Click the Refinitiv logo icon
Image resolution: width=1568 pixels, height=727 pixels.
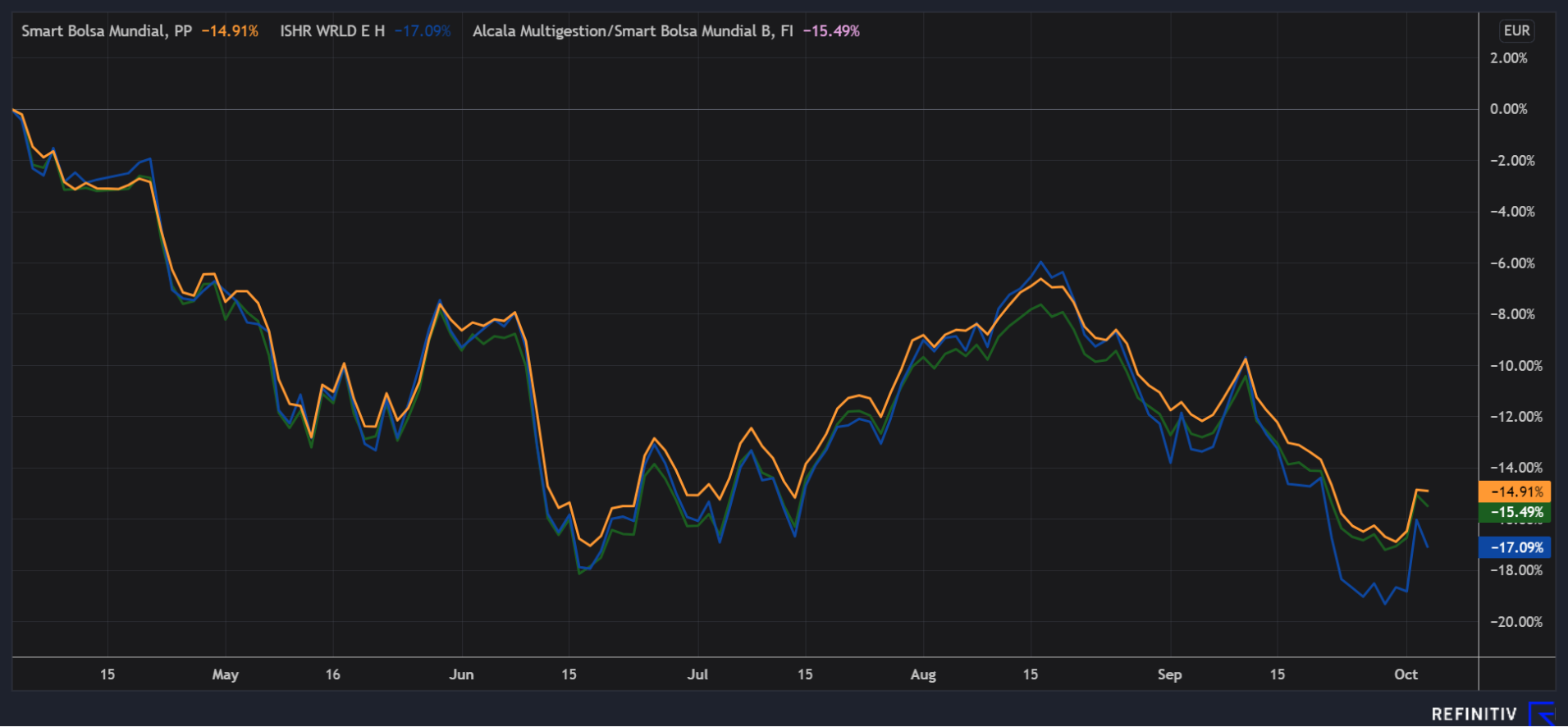pyautogui.click(x=1542, y=714)
